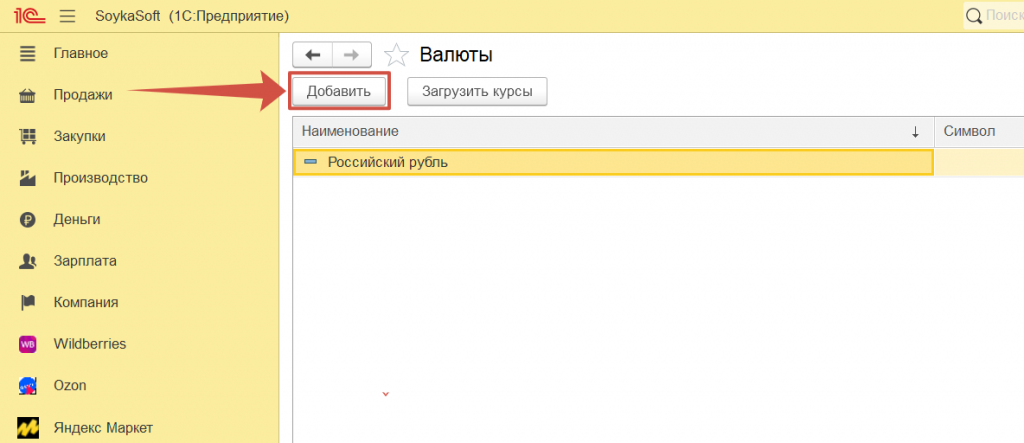1024x443 pixels.
Task: Open the Компания section
Action: (x=86, y=302)
